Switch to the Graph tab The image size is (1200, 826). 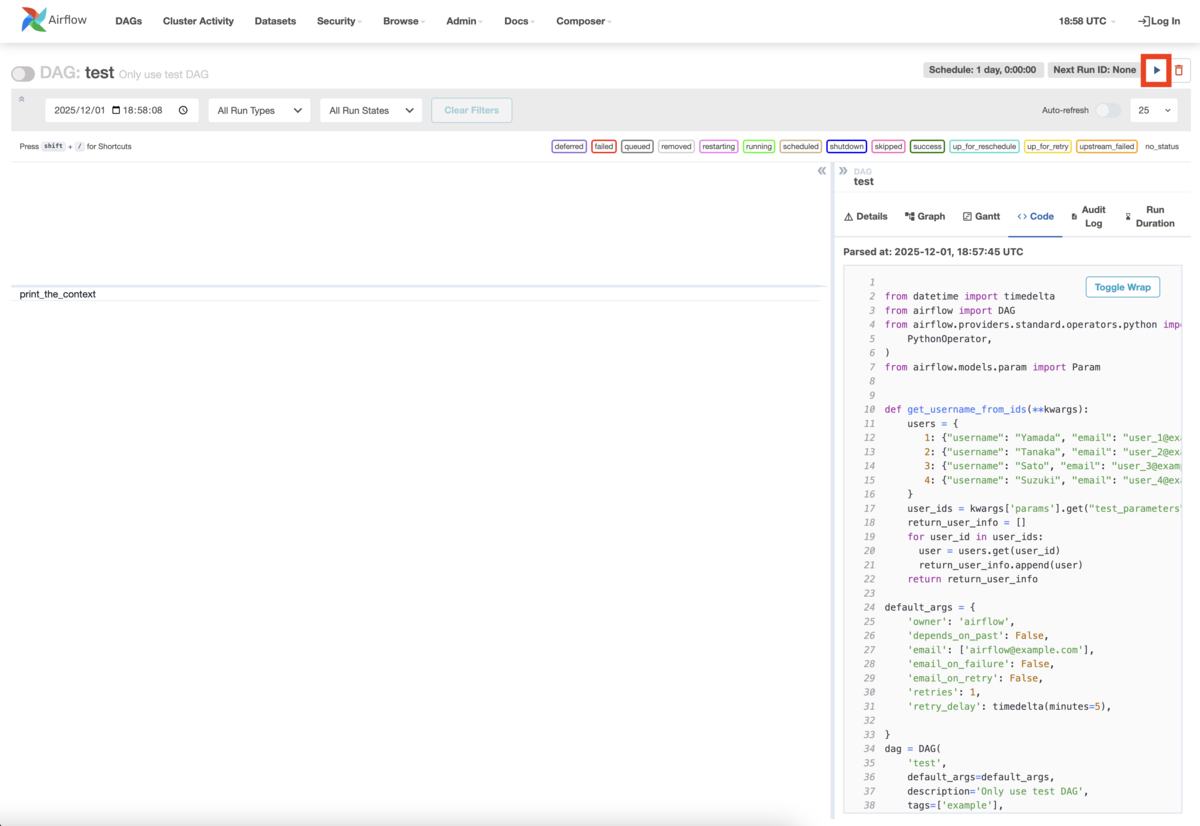click(925, 216)
